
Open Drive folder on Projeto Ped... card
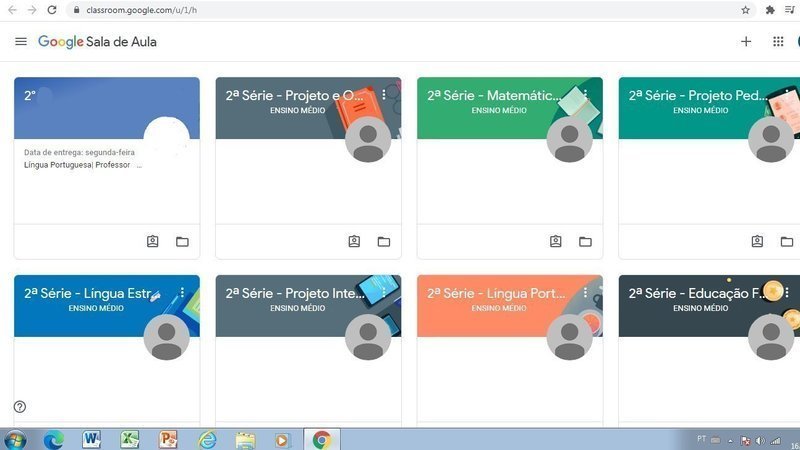click(x=787, y=241)
